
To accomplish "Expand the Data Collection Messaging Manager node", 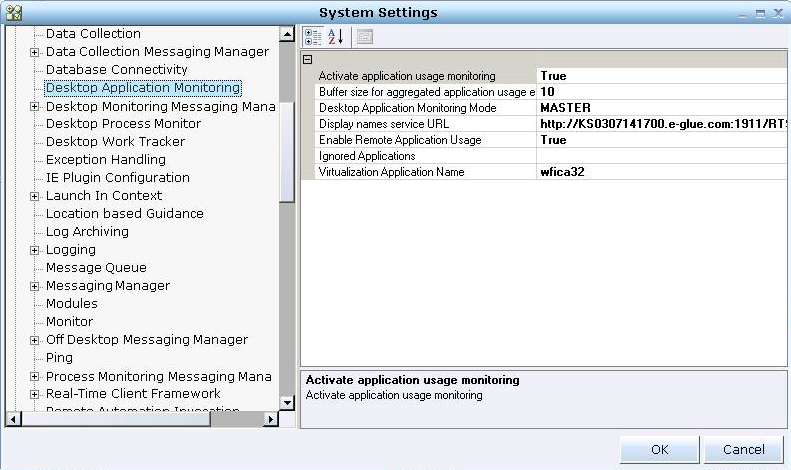I will 35,52.
